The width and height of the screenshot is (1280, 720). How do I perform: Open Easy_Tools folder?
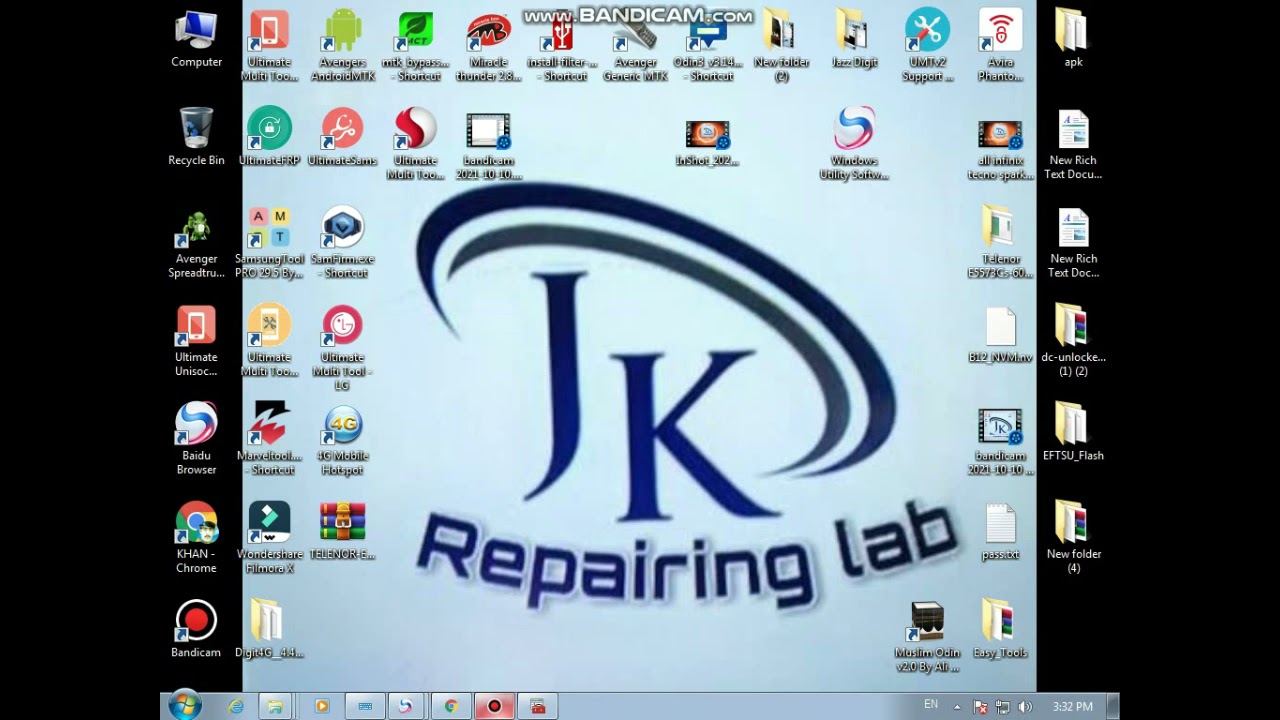tap(1000, 628)
